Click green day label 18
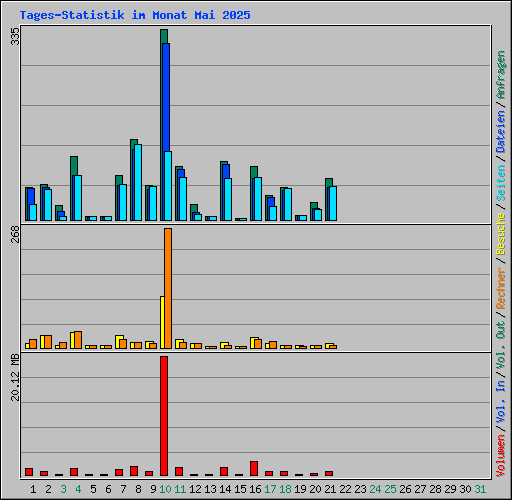Screen dimensions: 512x500 click(285, 489)
